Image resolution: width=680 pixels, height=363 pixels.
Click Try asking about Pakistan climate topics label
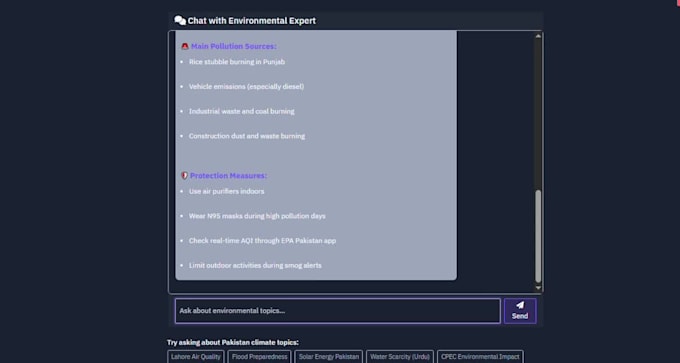tap(233, 343)
